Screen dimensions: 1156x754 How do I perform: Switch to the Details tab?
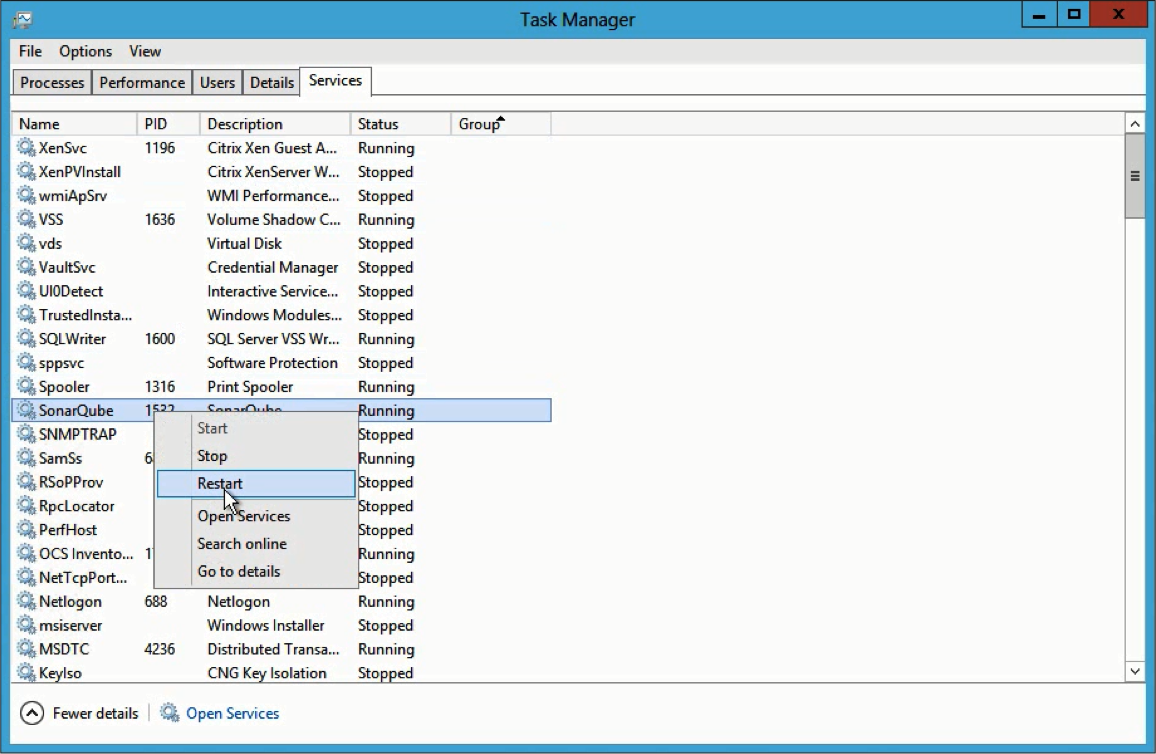(272, 83)
